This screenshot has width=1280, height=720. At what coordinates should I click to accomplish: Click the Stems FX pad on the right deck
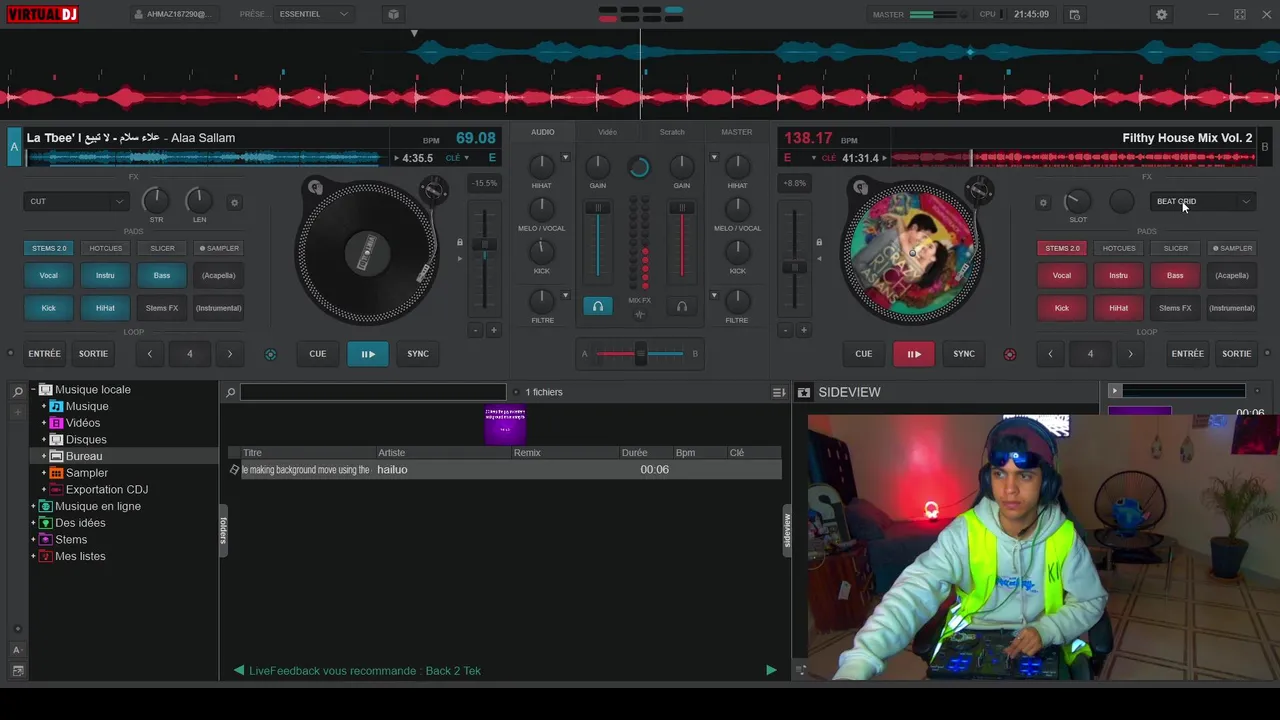pyautogui.click(x=1176, y=308)
